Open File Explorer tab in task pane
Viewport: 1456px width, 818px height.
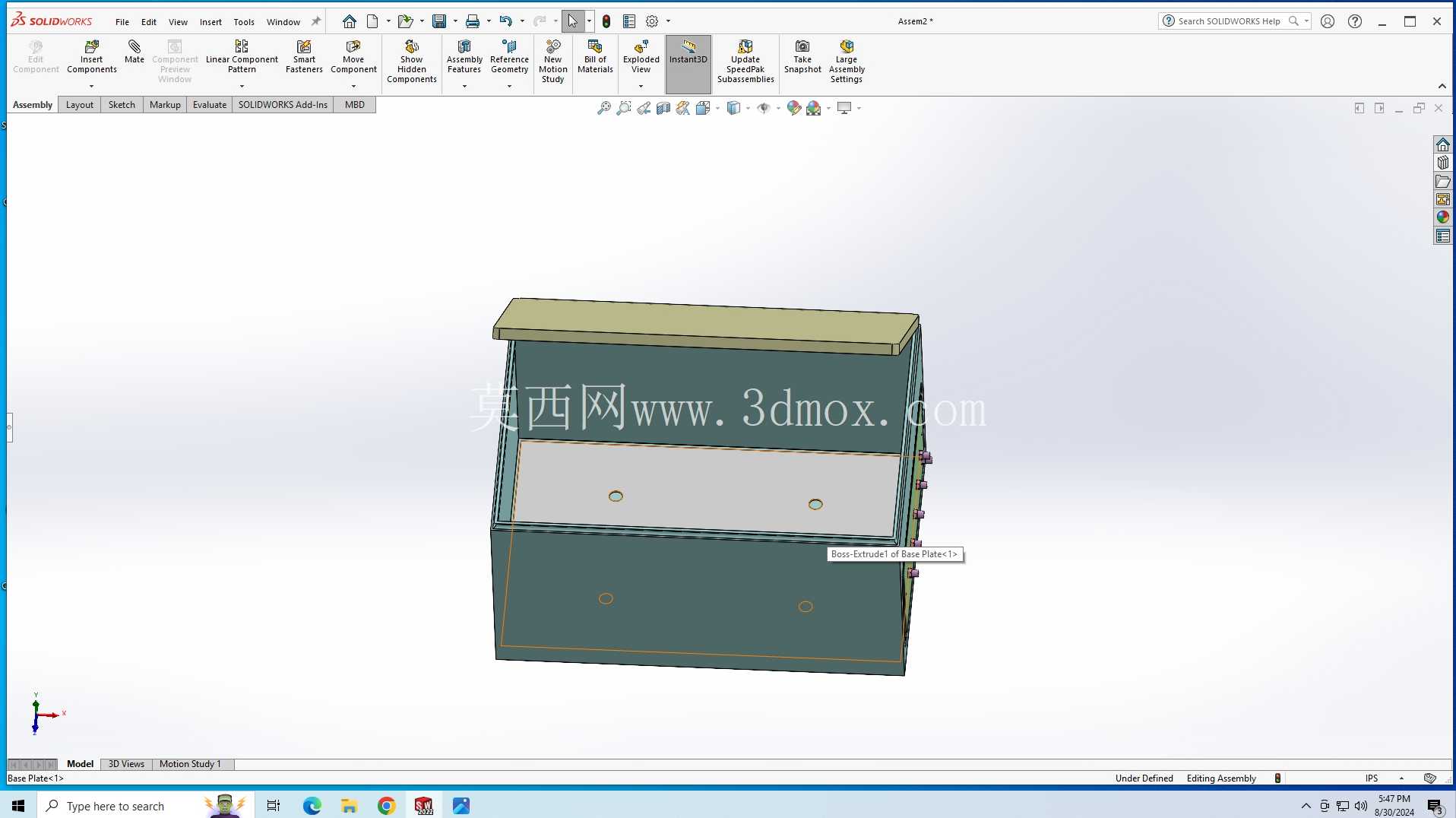point(1442,181)
